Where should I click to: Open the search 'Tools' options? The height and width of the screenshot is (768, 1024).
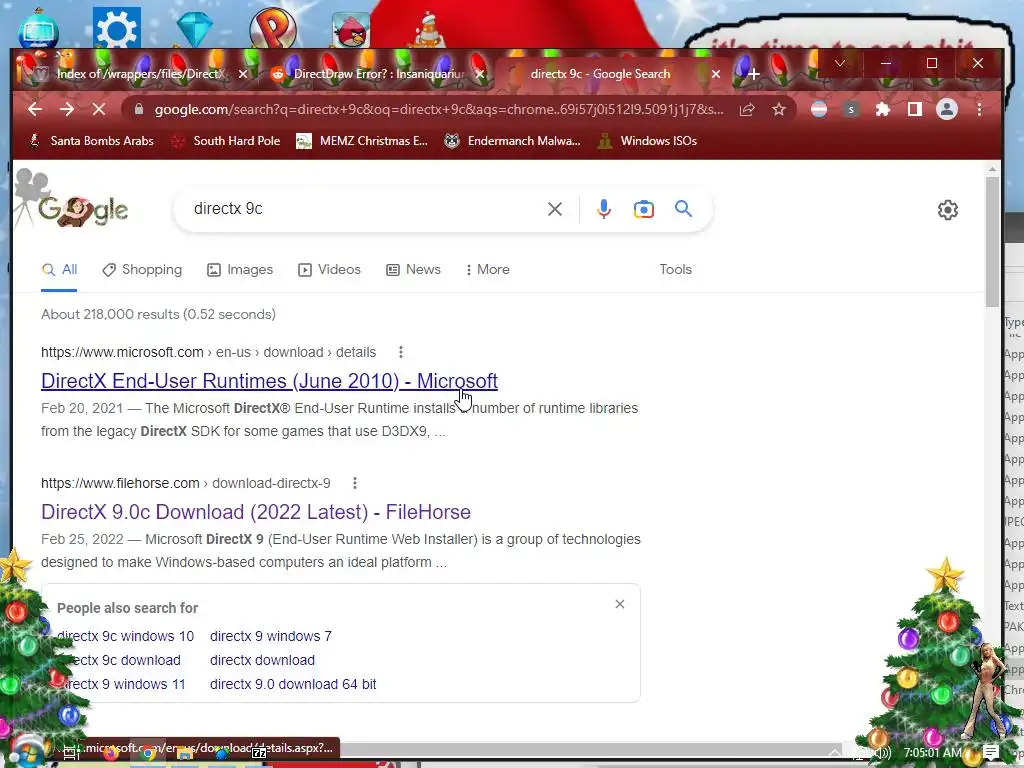(675, 270)
